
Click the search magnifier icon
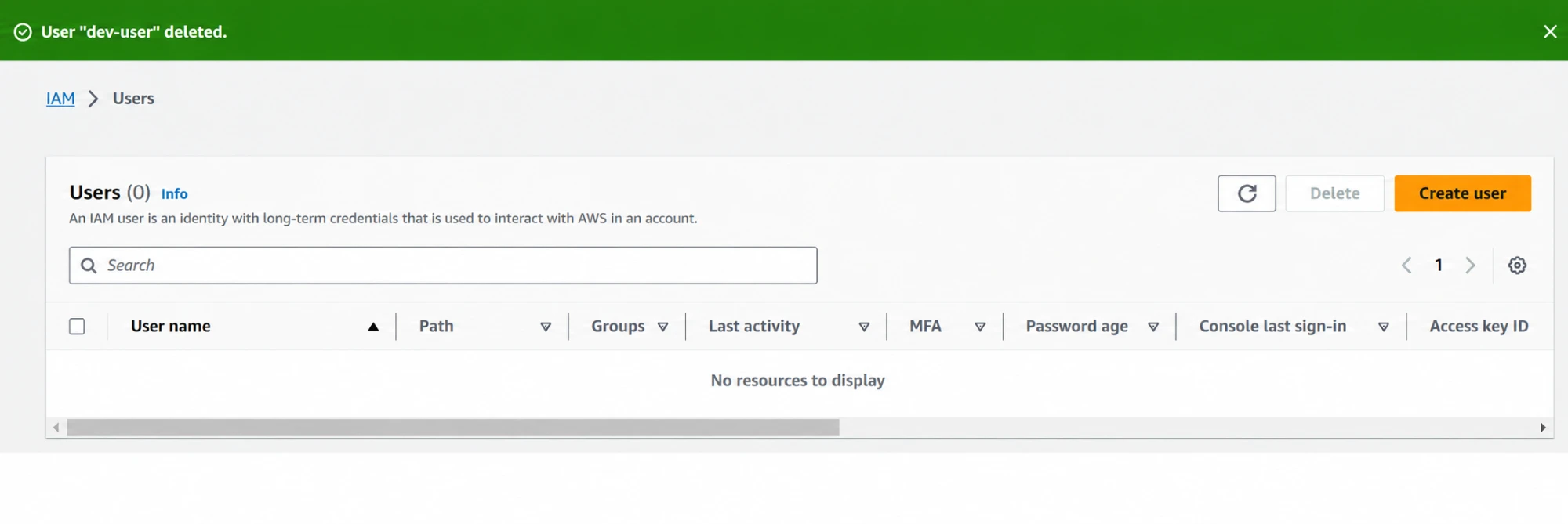click(89, 266)
